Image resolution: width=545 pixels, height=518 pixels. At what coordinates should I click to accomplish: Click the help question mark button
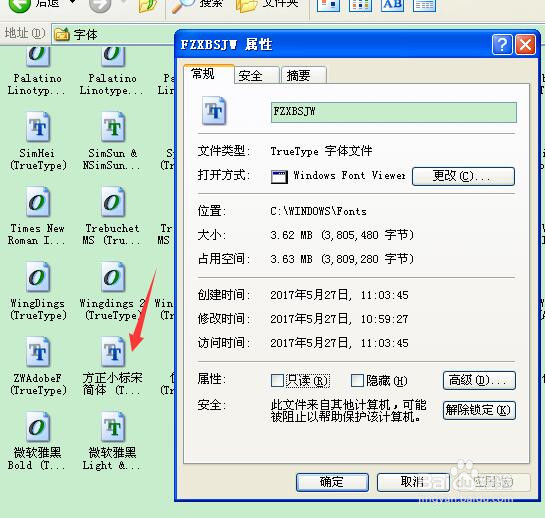coord(502,44)
